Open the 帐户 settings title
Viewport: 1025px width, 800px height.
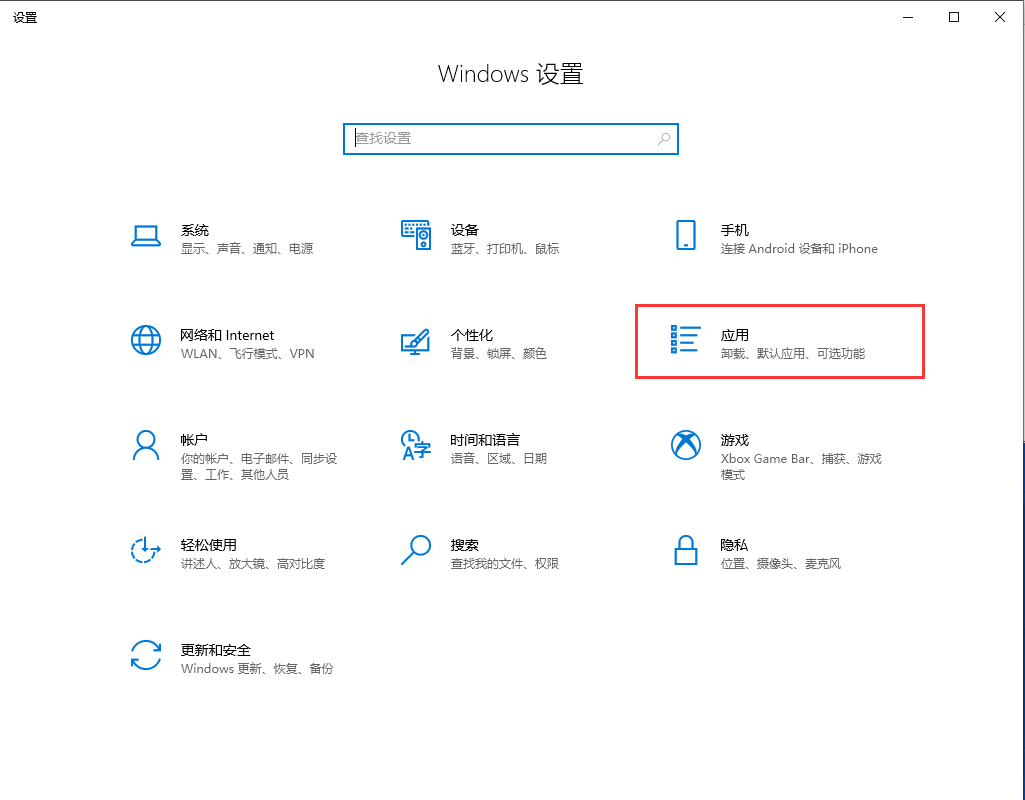pos(194,440)
